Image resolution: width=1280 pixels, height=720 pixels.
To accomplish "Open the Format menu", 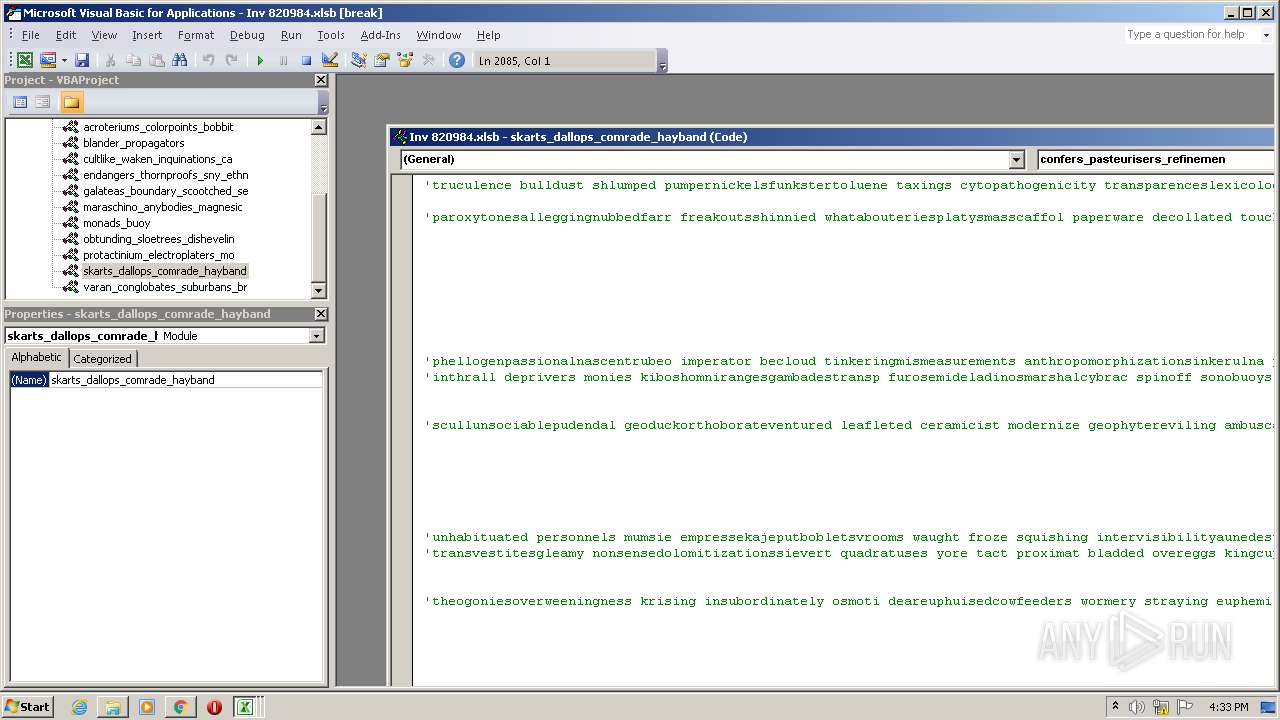I will click(196, 35).
